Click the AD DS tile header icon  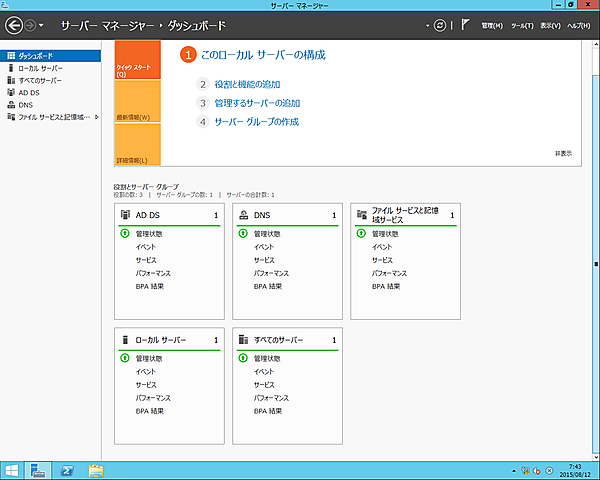click(x=125, y=215)
